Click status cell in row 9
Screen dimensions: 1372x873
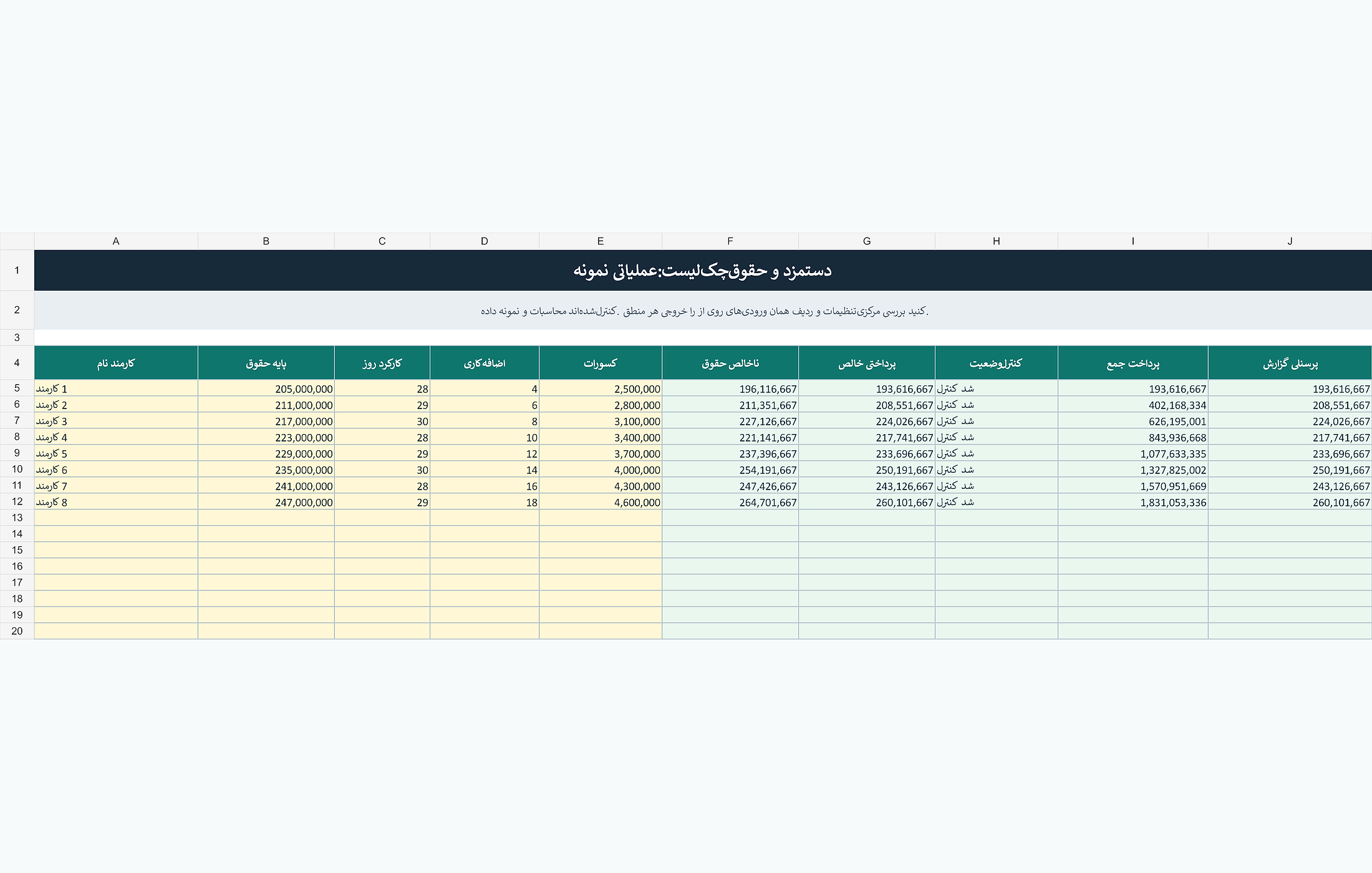pos(997,453)
